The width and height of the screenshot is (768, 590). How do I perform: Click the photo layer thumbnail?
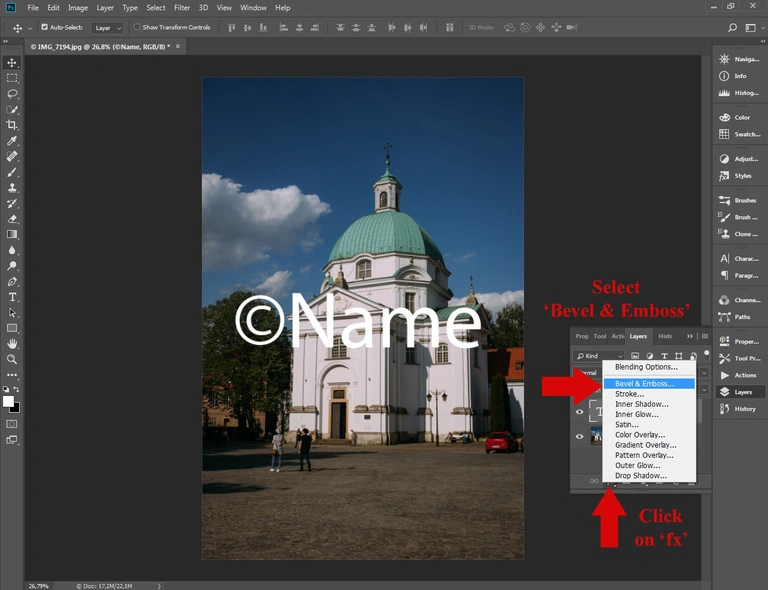click(x=596, y=436)
